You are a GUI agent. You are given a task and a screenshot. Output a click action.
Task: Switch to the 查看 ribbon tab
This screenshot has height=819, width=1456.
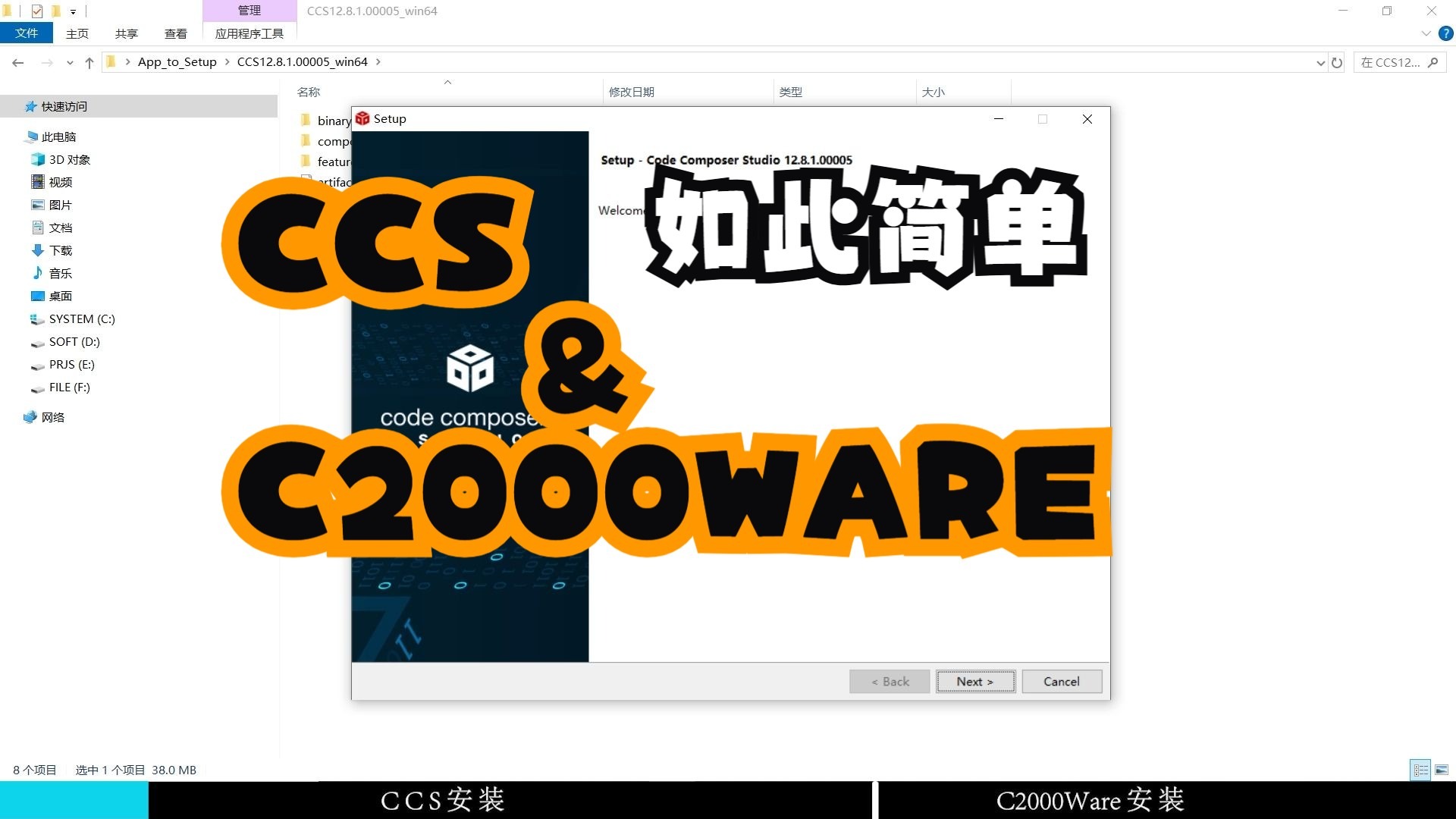(x=175, y=33)
